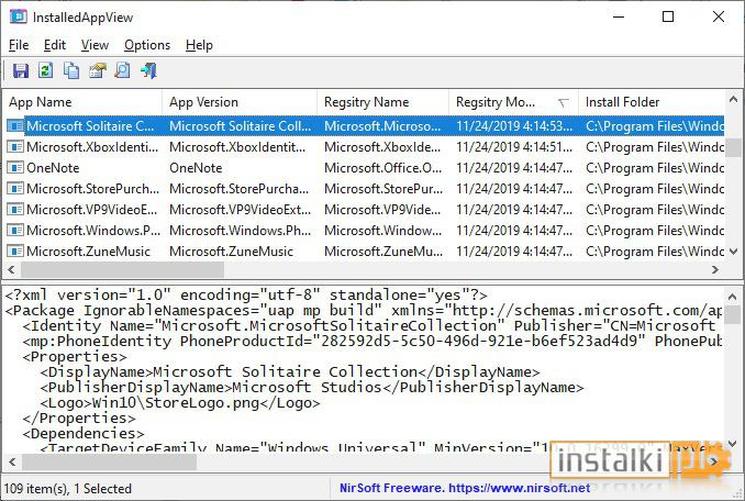Sort by the Regsitry Name column header
This screenshot has width=745, height=501.
(x=383, y=102)
